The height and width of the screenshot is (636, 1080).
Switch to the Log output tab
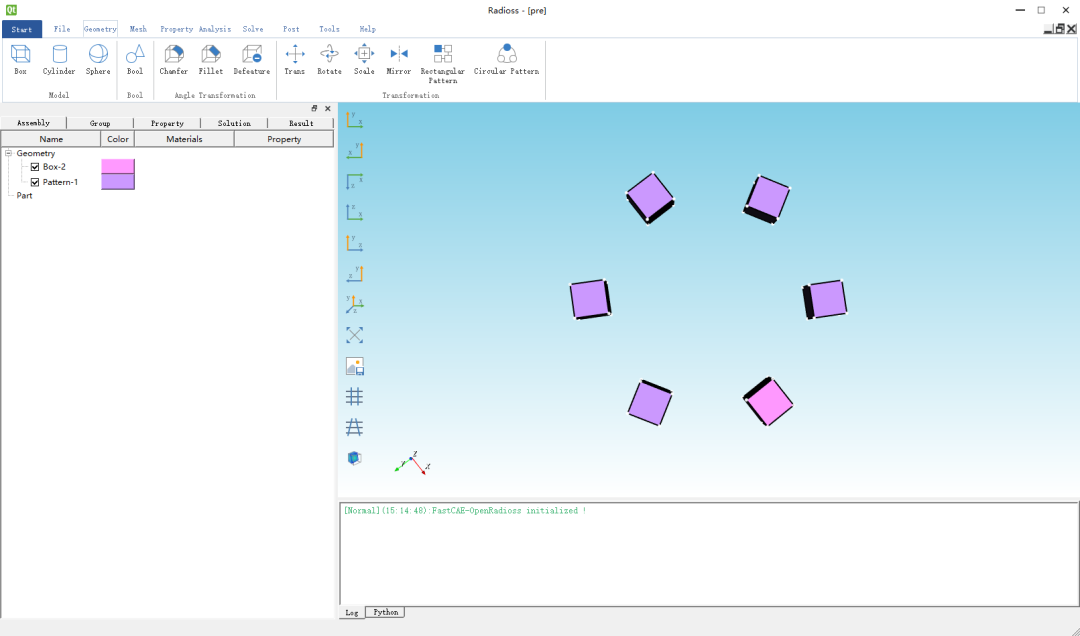tap(352, 613)
